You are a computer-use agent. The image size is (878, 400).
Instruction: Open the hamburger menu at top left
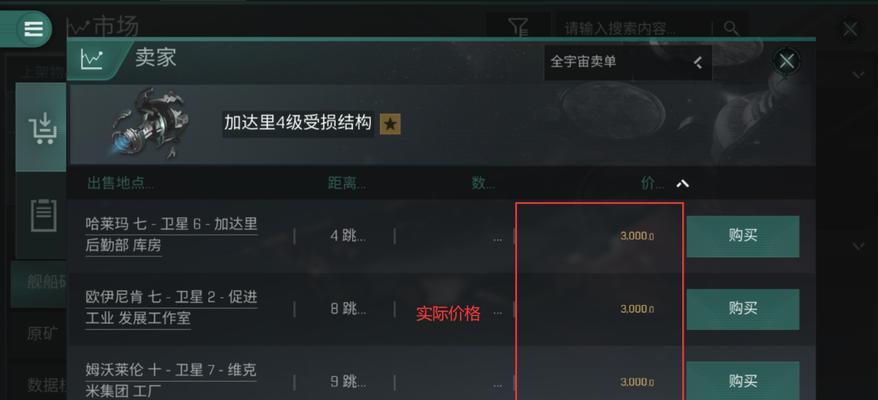[33, 29]
